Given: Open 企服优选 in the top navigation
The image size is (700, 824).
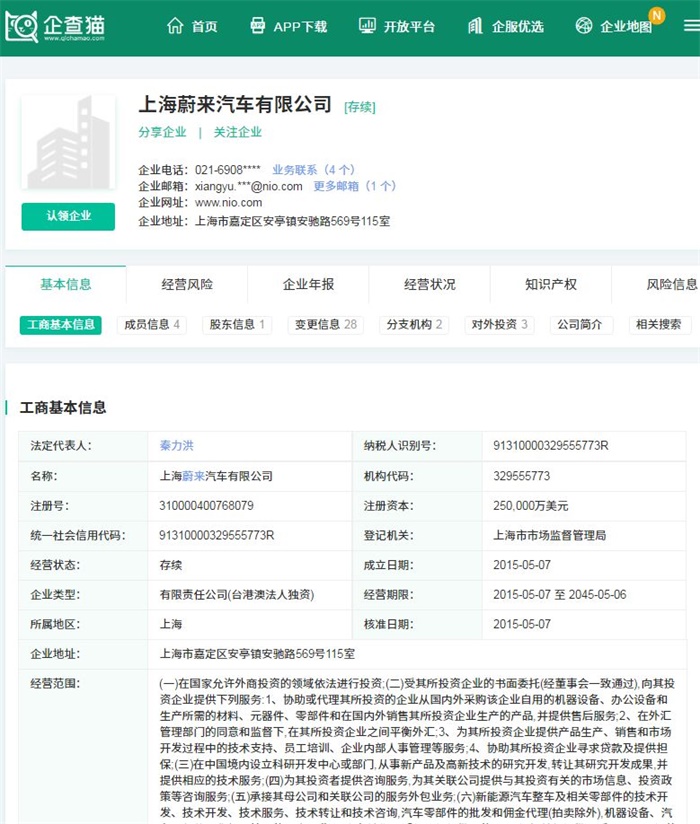Looking at the screenshot, I should tap(517, 26).
